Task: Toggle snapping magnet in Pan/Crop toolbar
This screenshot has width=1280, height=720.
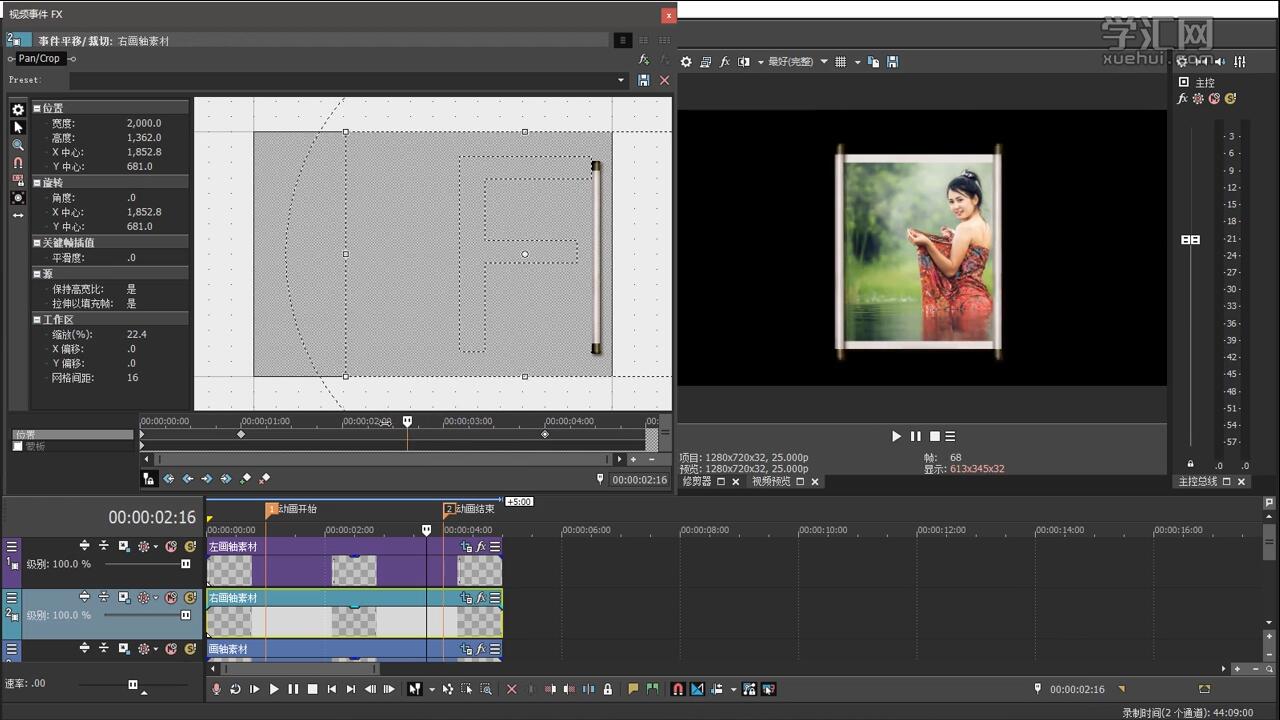Action: click(17, 162)
